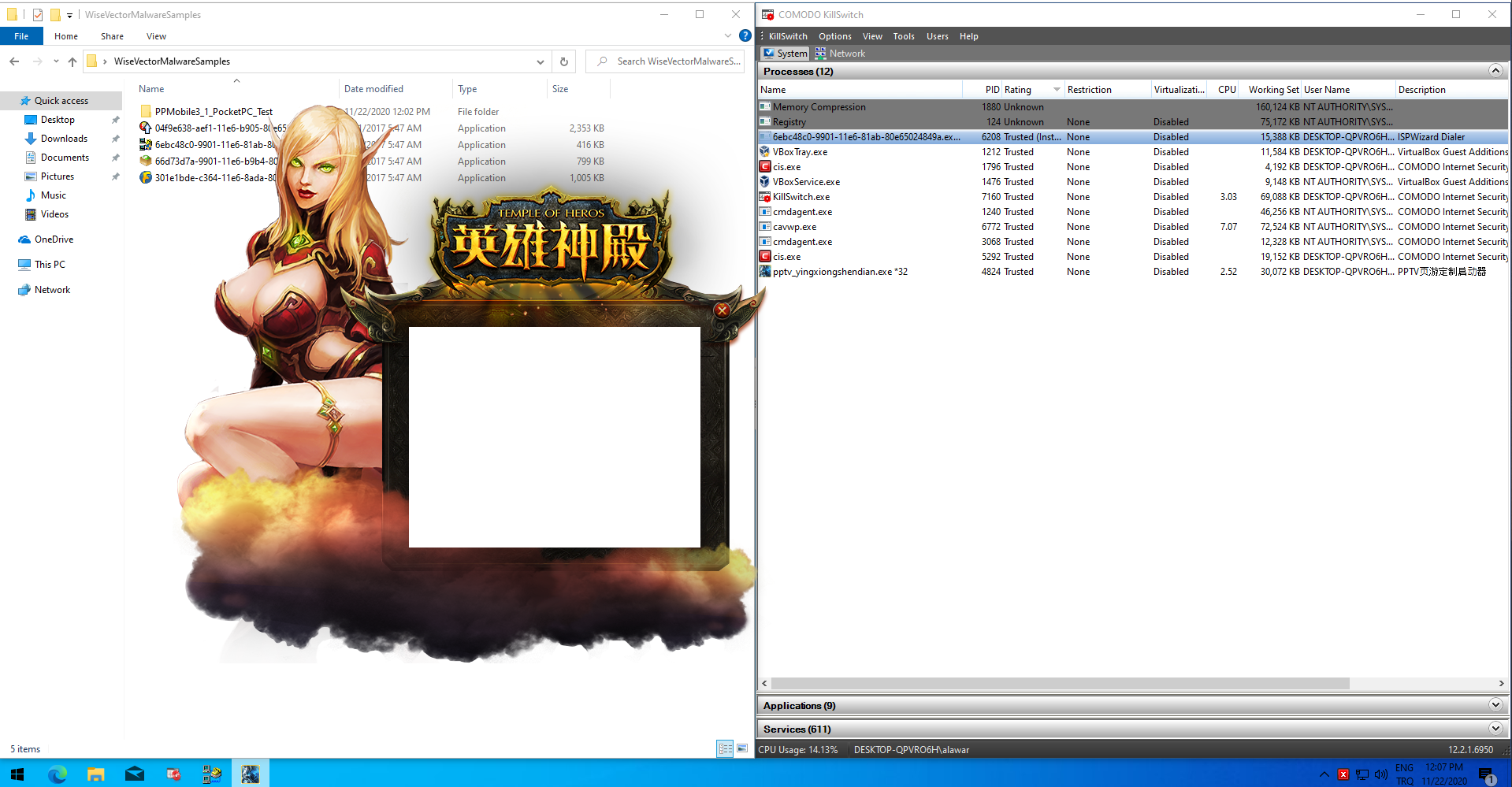Open the address bar history dropdown in Explorer
1512x787 pixels.
tap(540, 61)
